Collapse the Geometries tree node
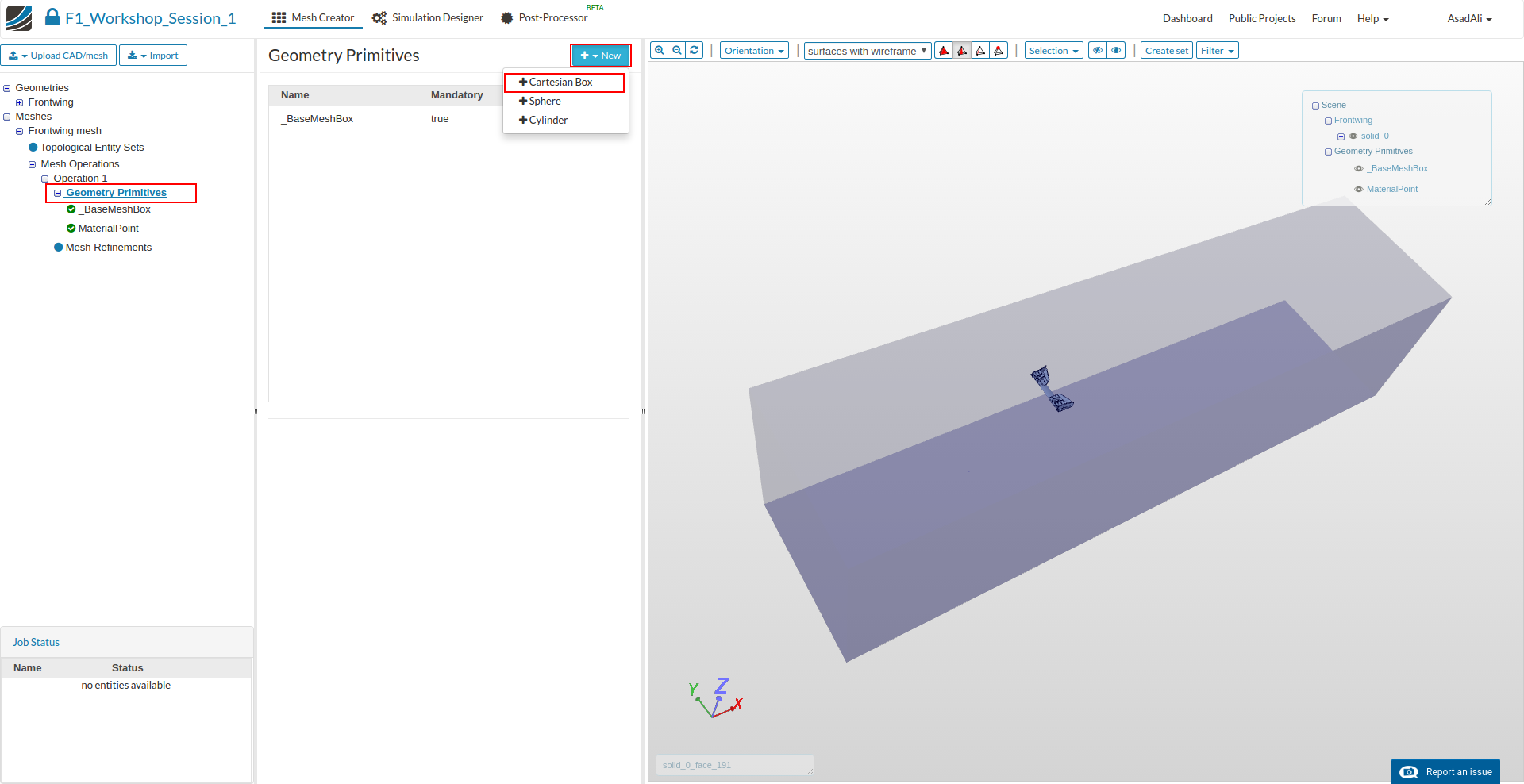The height and width of the screenshot is (784, 1524). 7,88
